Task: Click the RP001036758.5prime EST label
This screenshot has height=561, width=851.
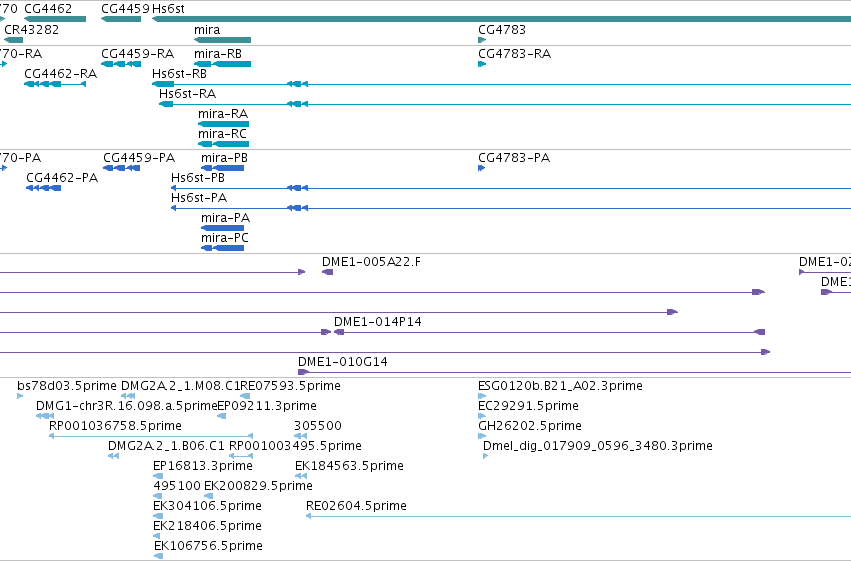Action: click(x=115, y=426)
